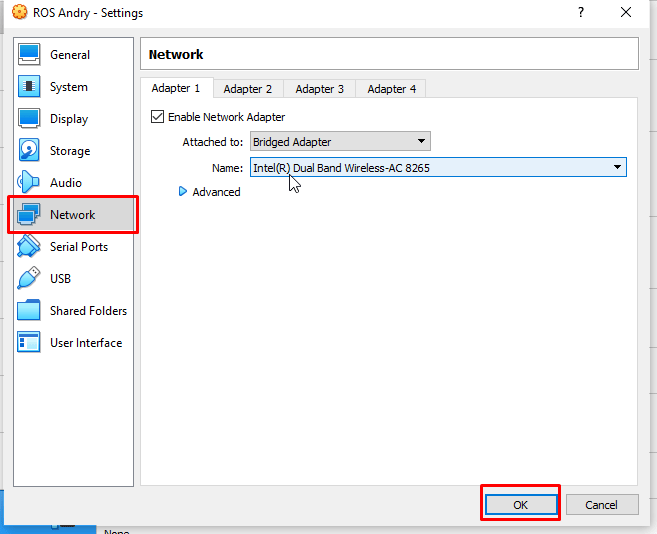Click the help question mark button

click(x=581, y=13)
